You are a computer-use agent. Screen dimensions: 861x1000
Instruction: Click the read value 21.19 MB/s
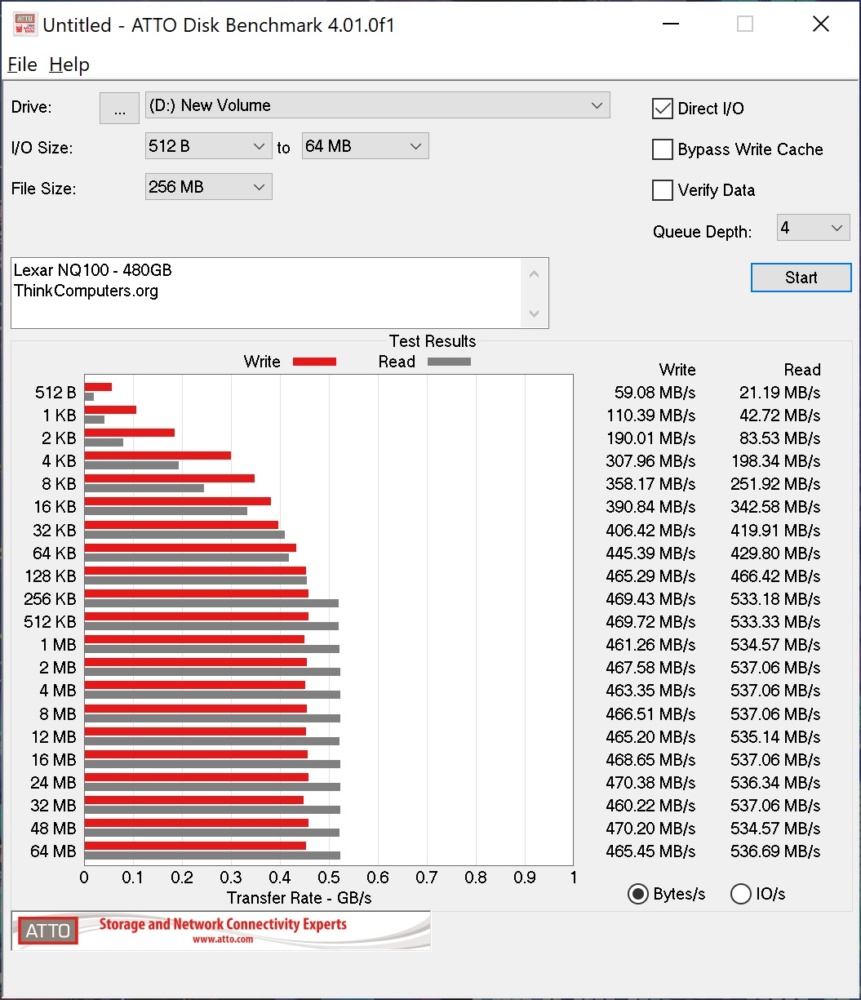pyautogui.click(x=779, y=392)
